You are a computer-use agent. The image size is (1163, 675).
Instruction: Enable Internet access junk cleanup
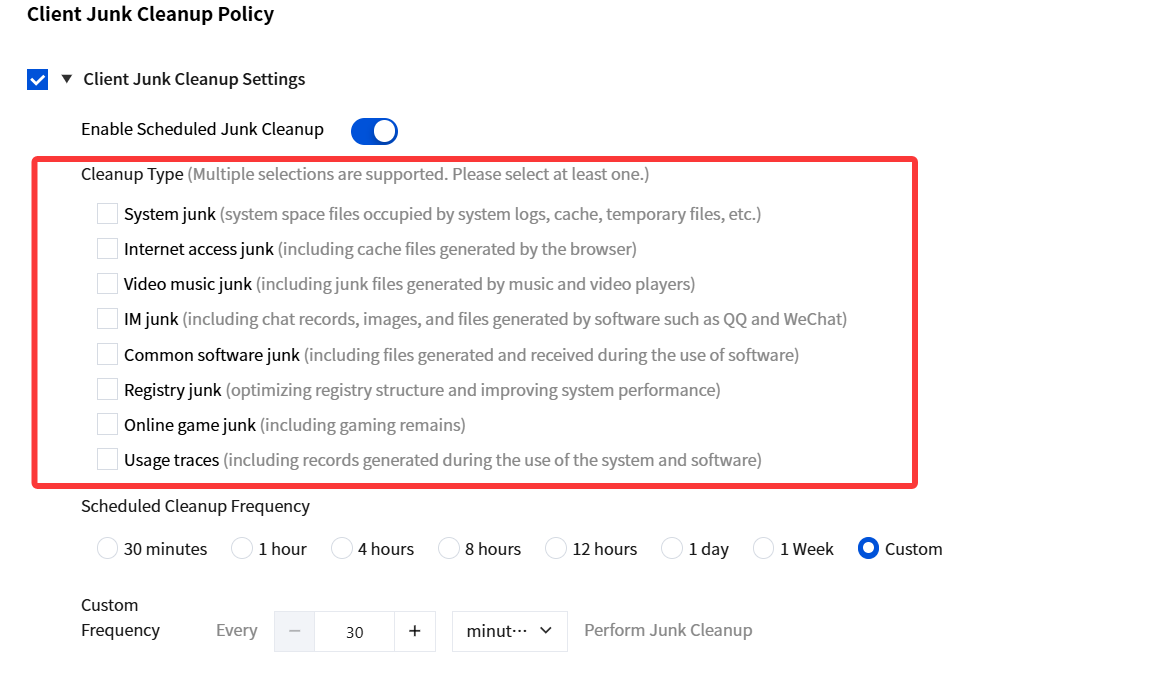tap(108, 248)
